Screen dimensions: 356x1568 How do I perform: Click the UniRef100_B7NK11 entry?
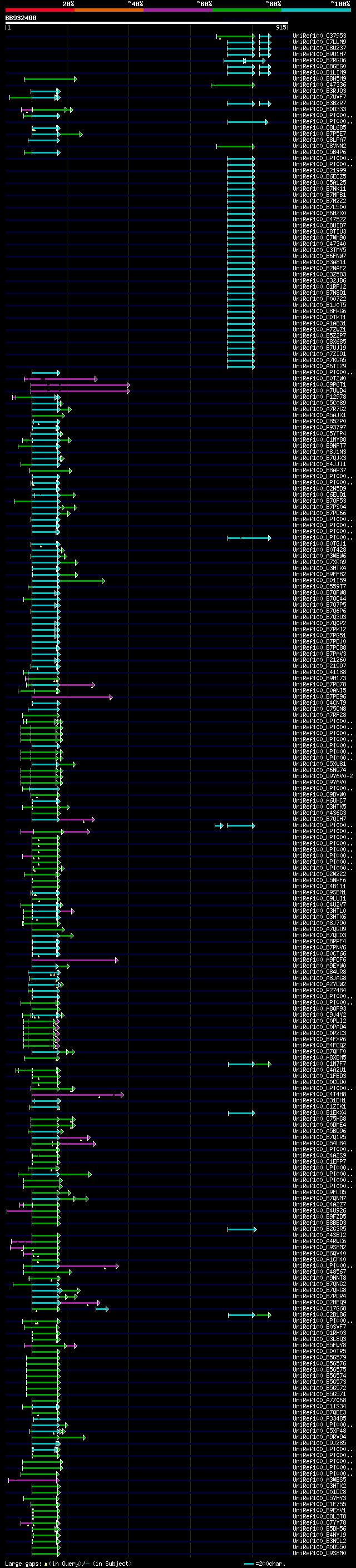(x=319, y=189)
